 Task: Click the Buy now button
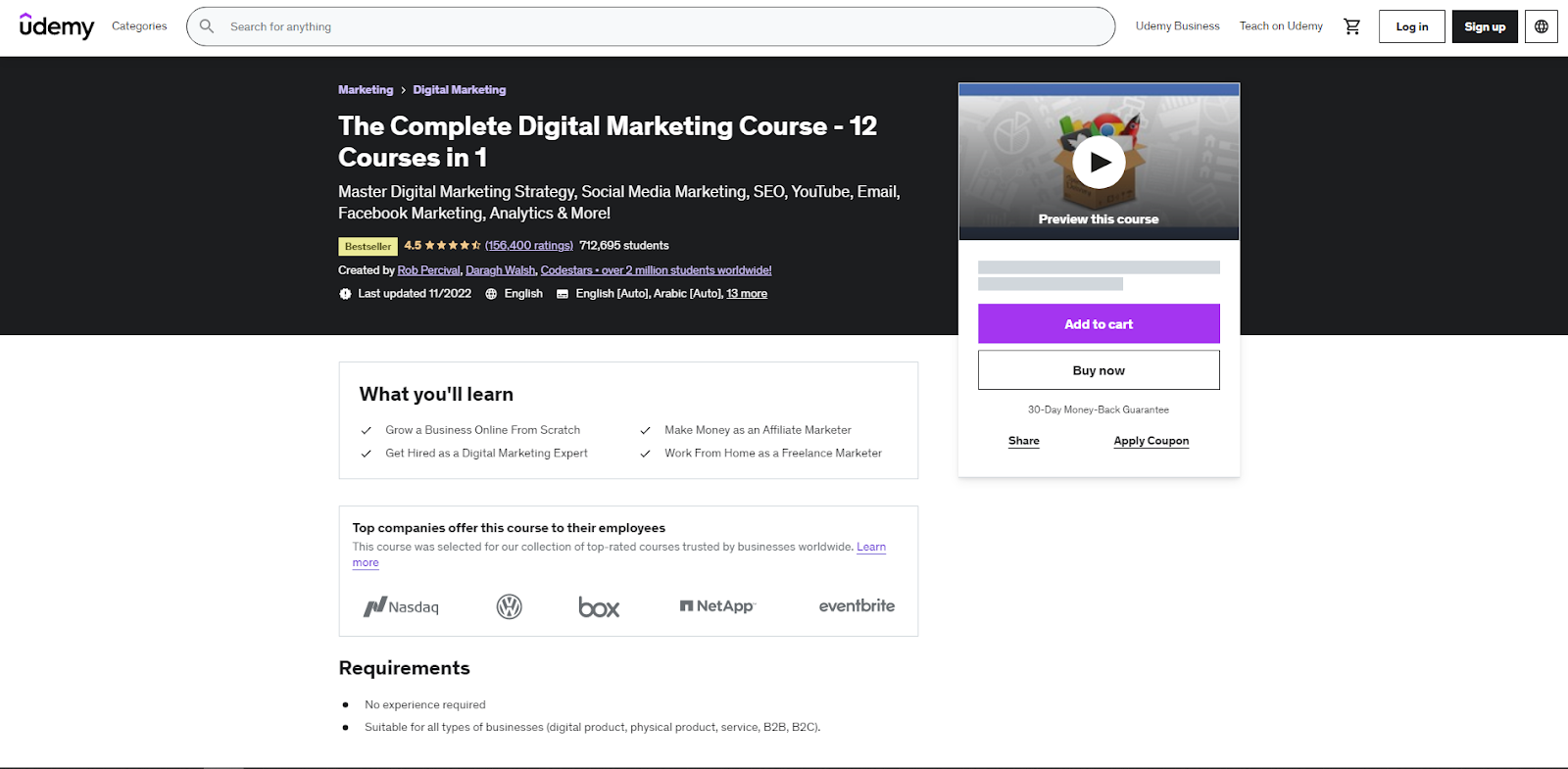click(1099, 370)
